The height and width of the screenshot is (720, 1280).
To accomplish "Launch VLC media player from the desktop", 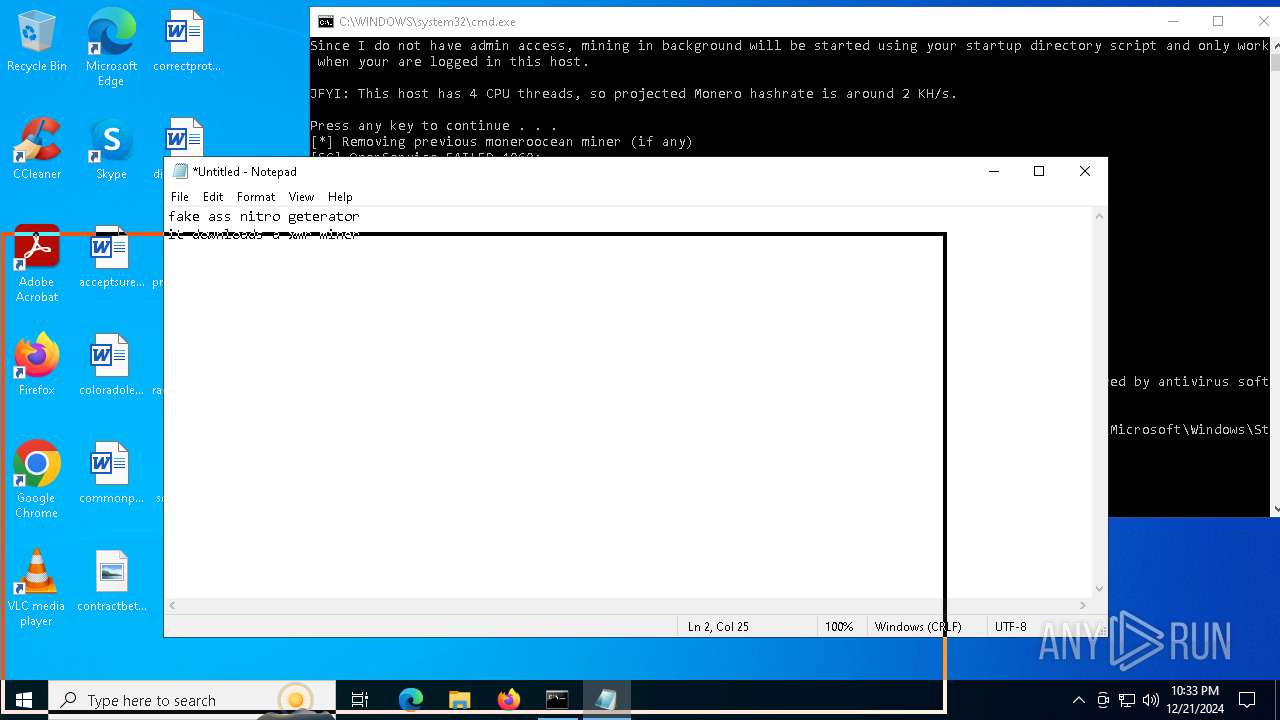I will pos(37,589).
